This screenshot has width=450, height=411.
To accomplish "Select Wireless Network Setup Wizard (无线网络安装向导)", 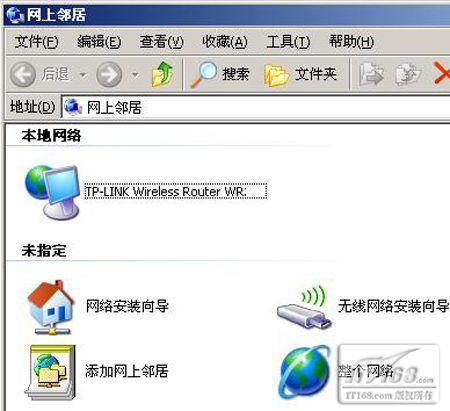I will (x=363, y=307).
